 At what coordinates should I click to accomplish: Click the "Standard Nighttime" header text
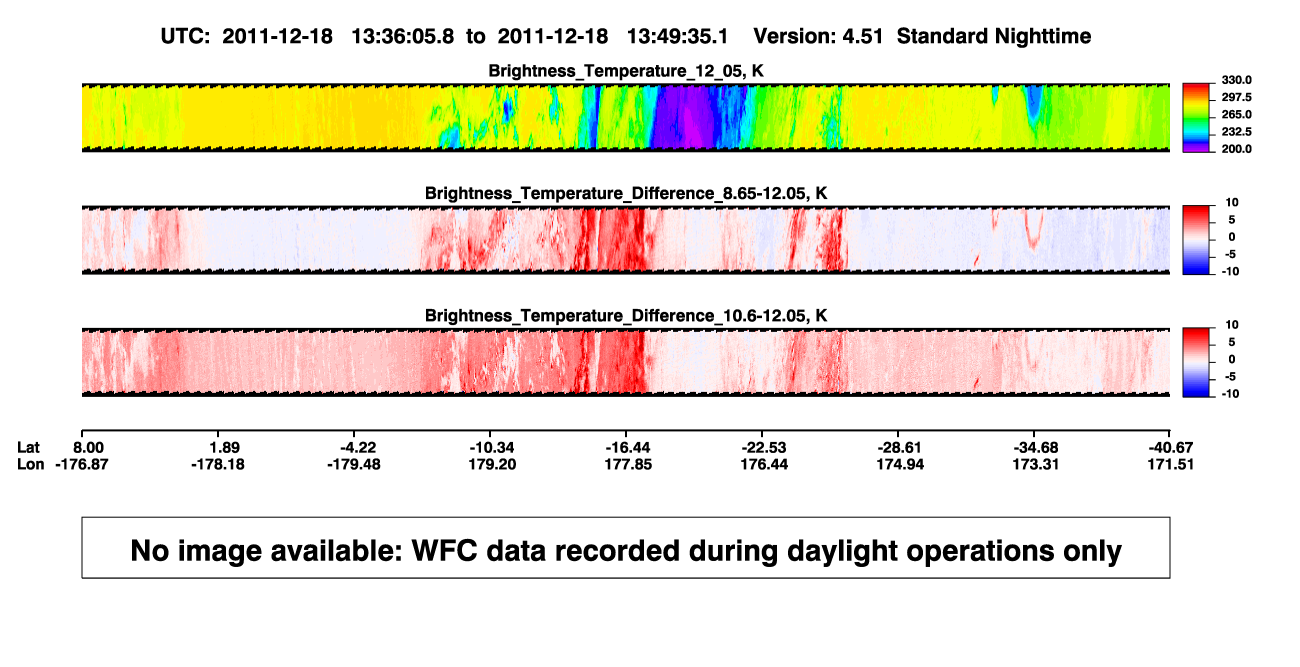994,37
